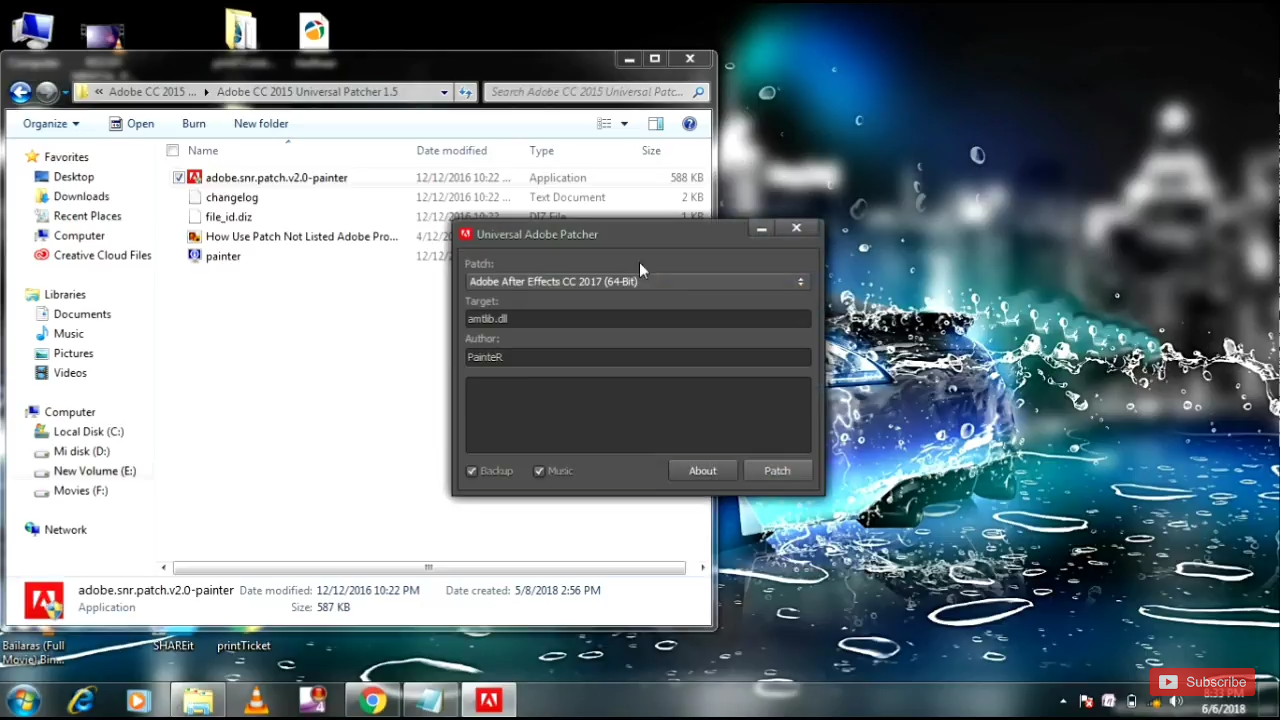Create a New folder from toolbar

click(x=261, y=124)
